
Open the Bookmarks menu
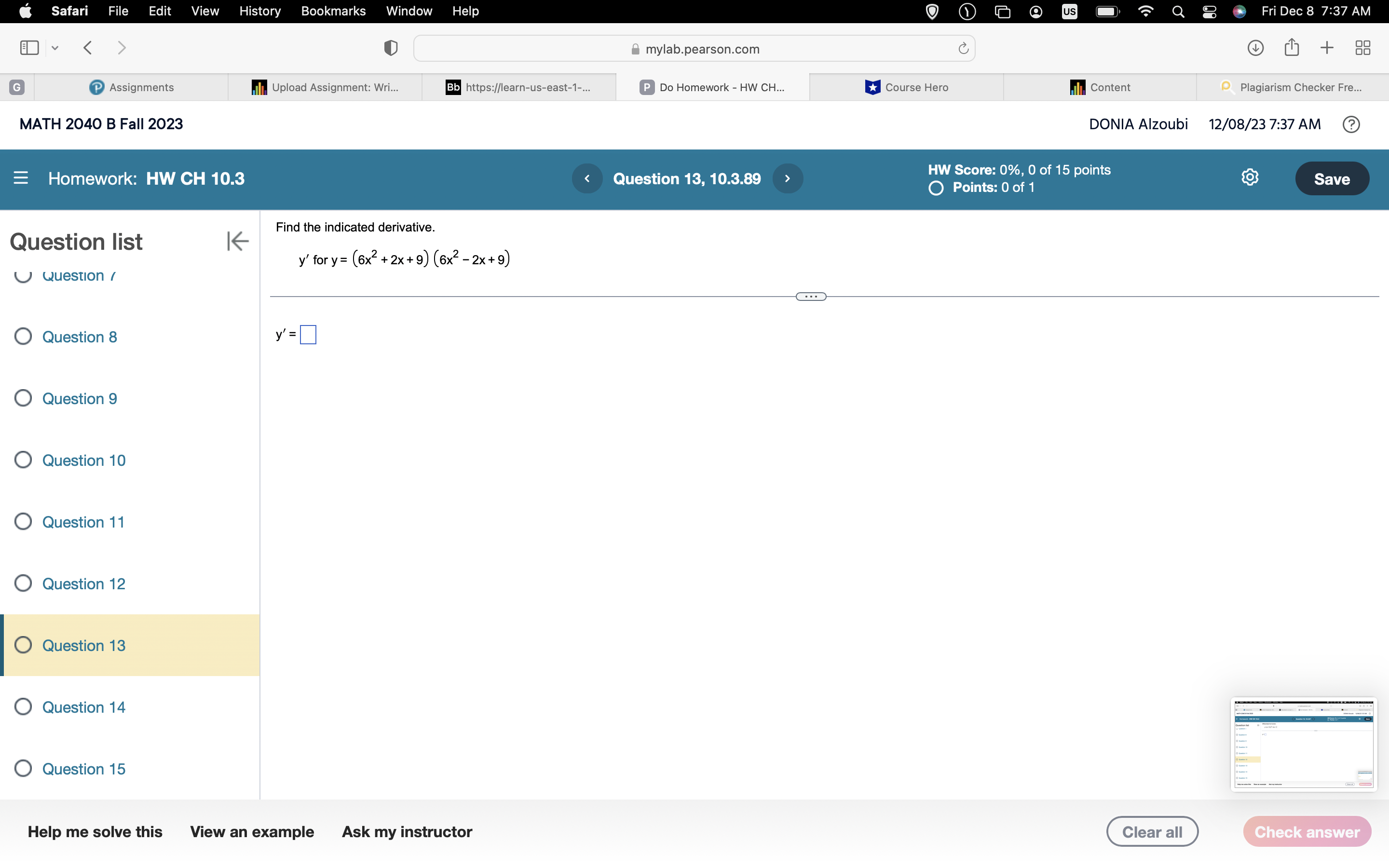[x=333, y=11]
